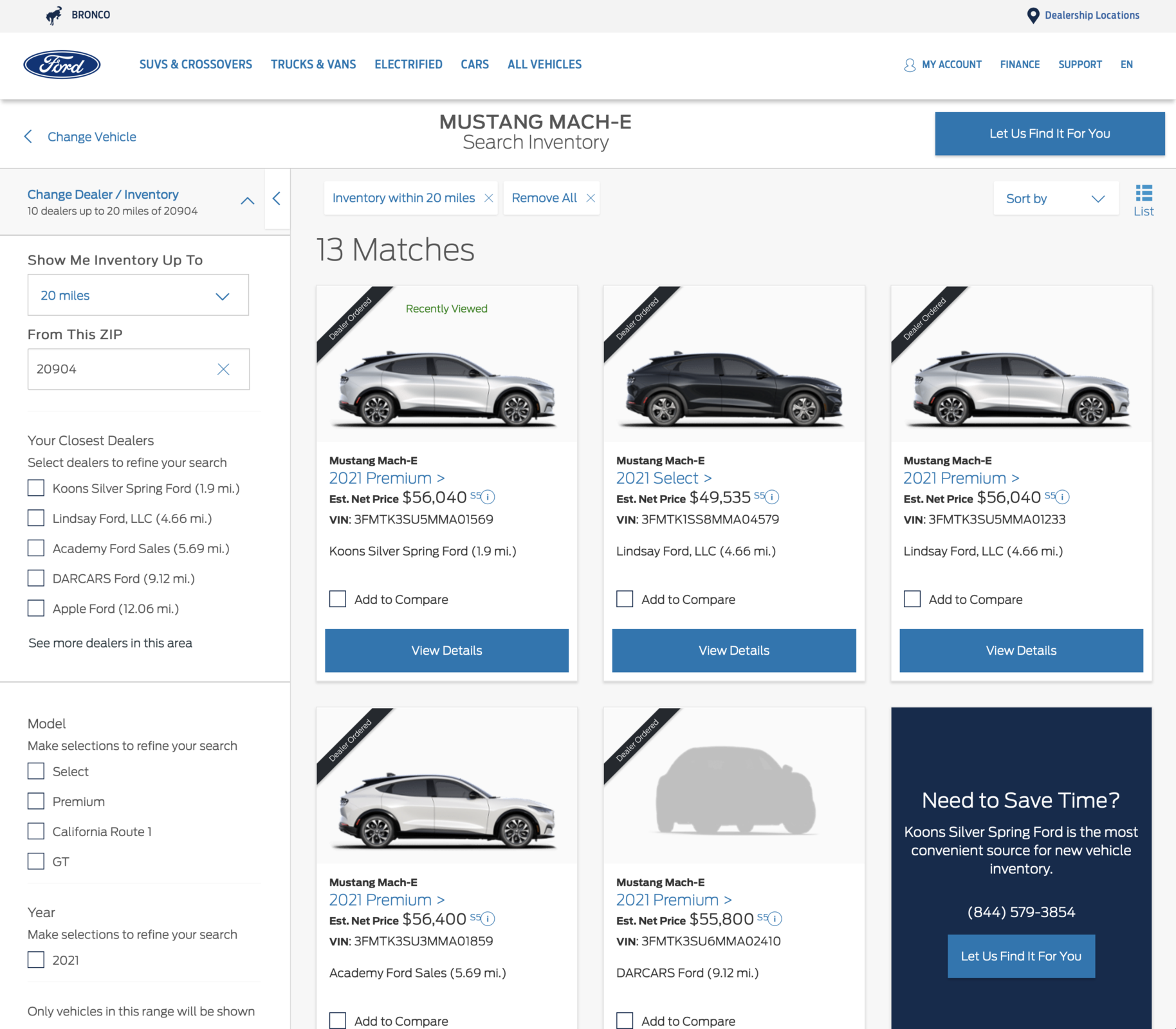The width and height of the screenshot is (1176, 1029).
Task: Open the 20 miles distance dropdown
Action: tap(138, 295)
